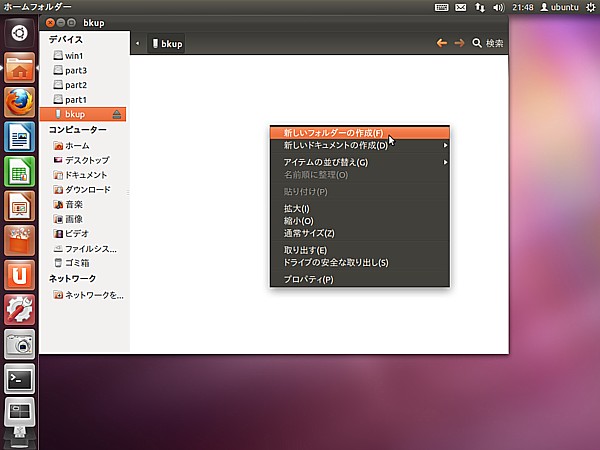Open Ubuntu Software Center launcher icon
This screenshot has width=600, height=450.
(x=20, y=240)
